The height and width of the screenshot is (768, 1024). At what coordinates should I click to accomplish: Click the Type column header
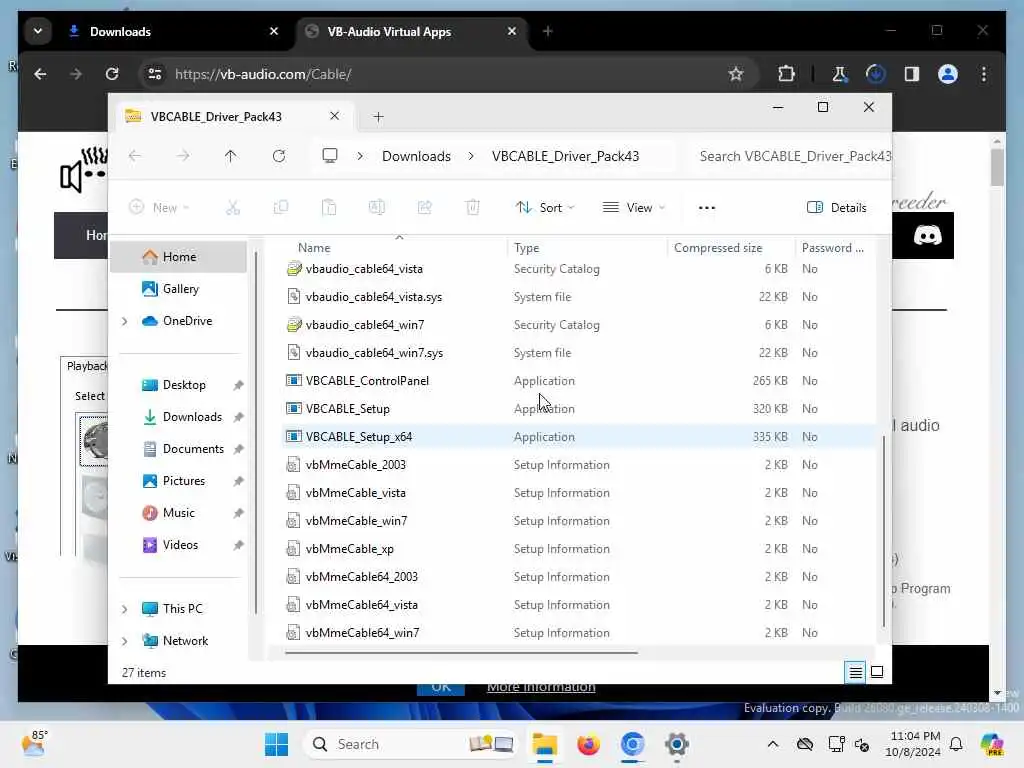pyautogui.click(x=526, y=248)
